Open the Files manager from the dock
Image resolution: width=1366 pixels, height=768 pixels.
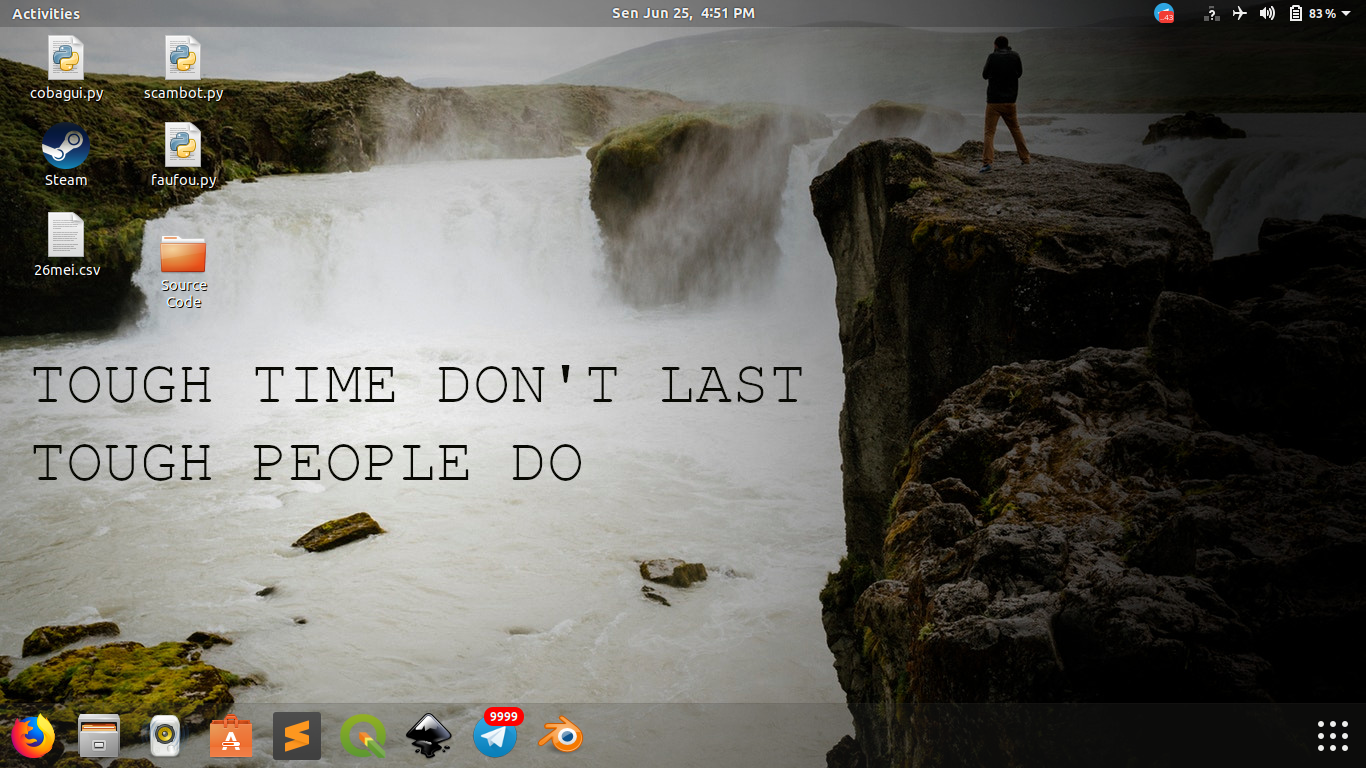click(x=99, y=737)
